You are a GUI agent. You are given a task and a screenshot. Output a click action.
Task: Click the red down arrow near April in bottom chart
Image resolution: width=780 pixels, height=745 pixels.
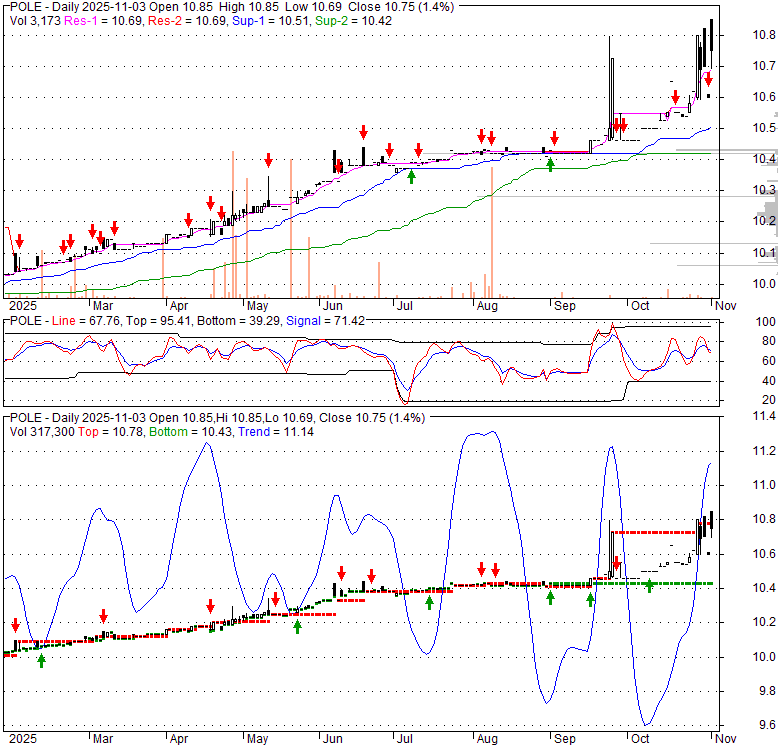tap(210, 606)
